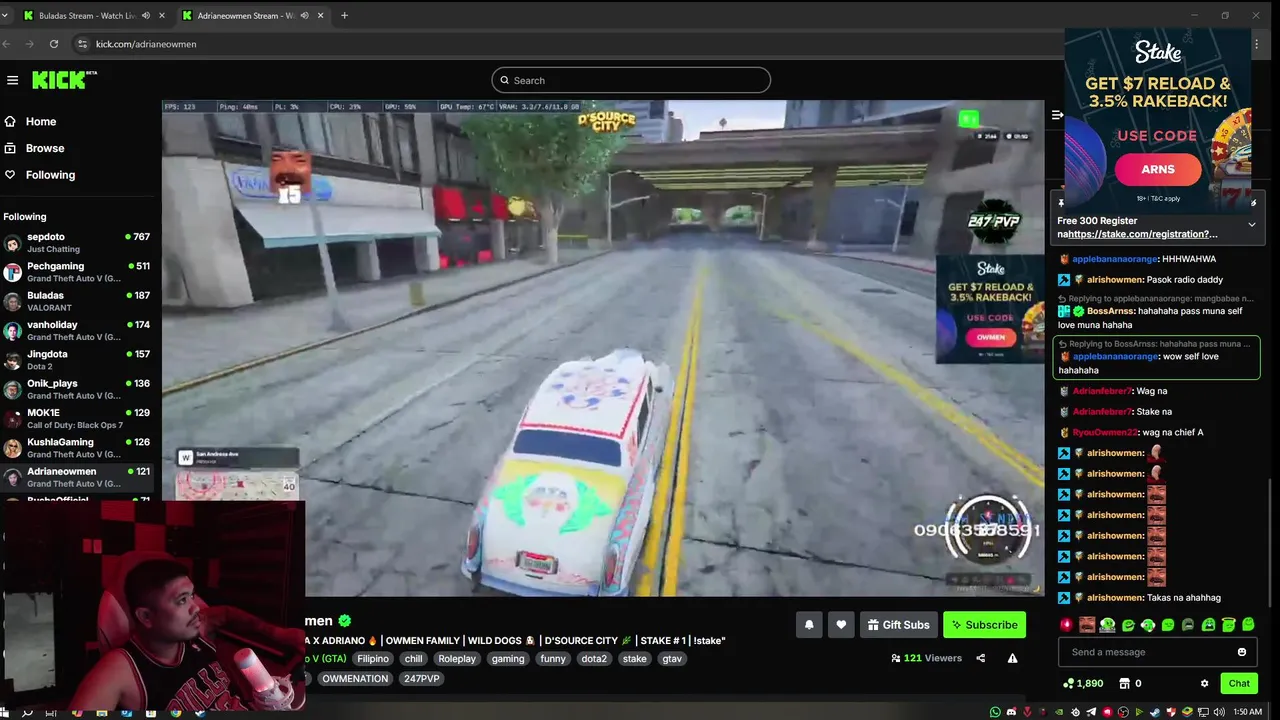1280x720 pixels.
Task: Select Adrianeowmen in Following list
Action: point(77,477)
